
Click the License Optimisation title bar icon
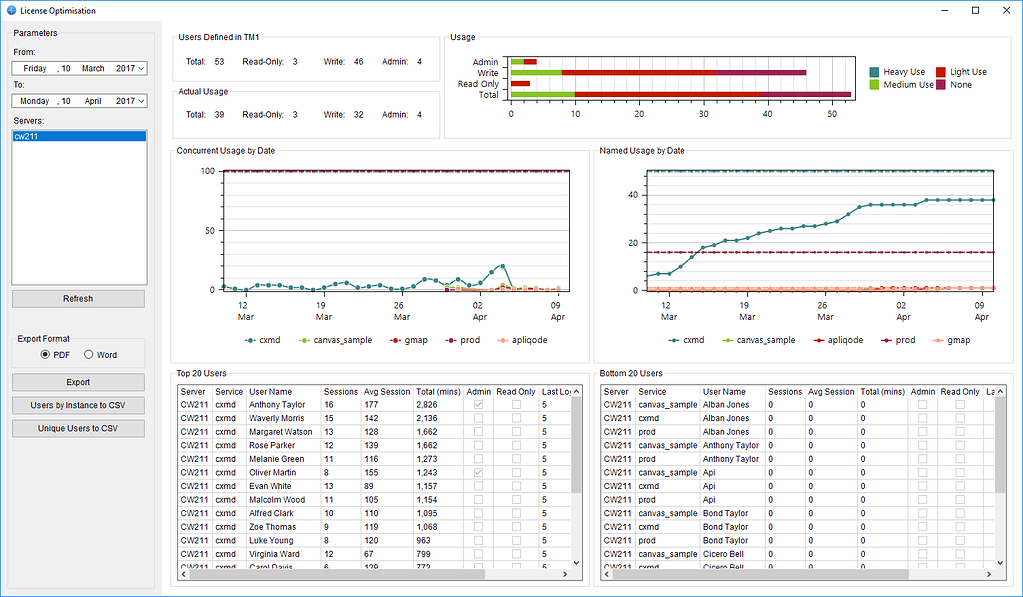(x=10, y=10)
